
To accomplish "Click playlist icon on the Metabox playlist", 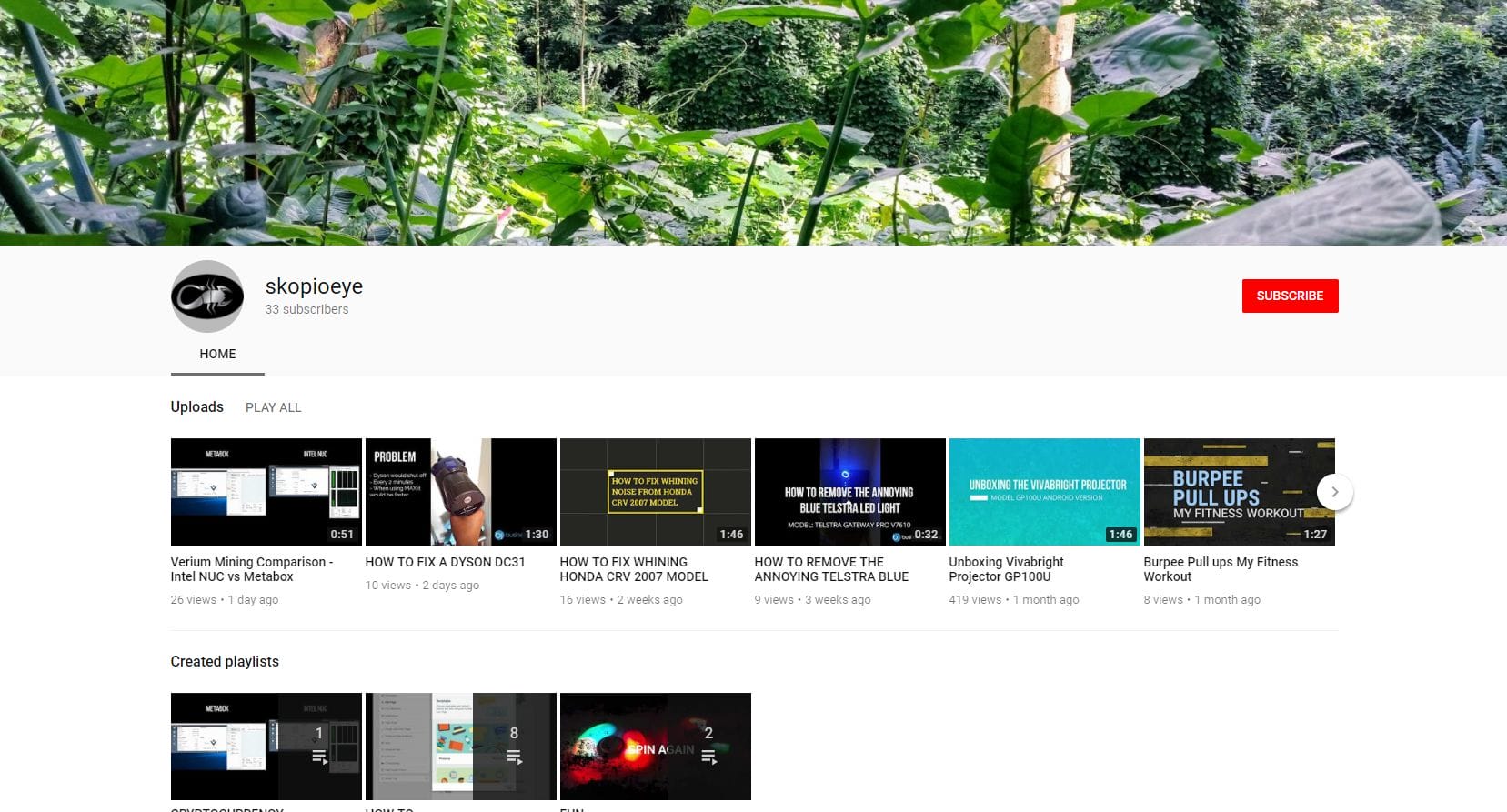I will [x=319, y=757].
